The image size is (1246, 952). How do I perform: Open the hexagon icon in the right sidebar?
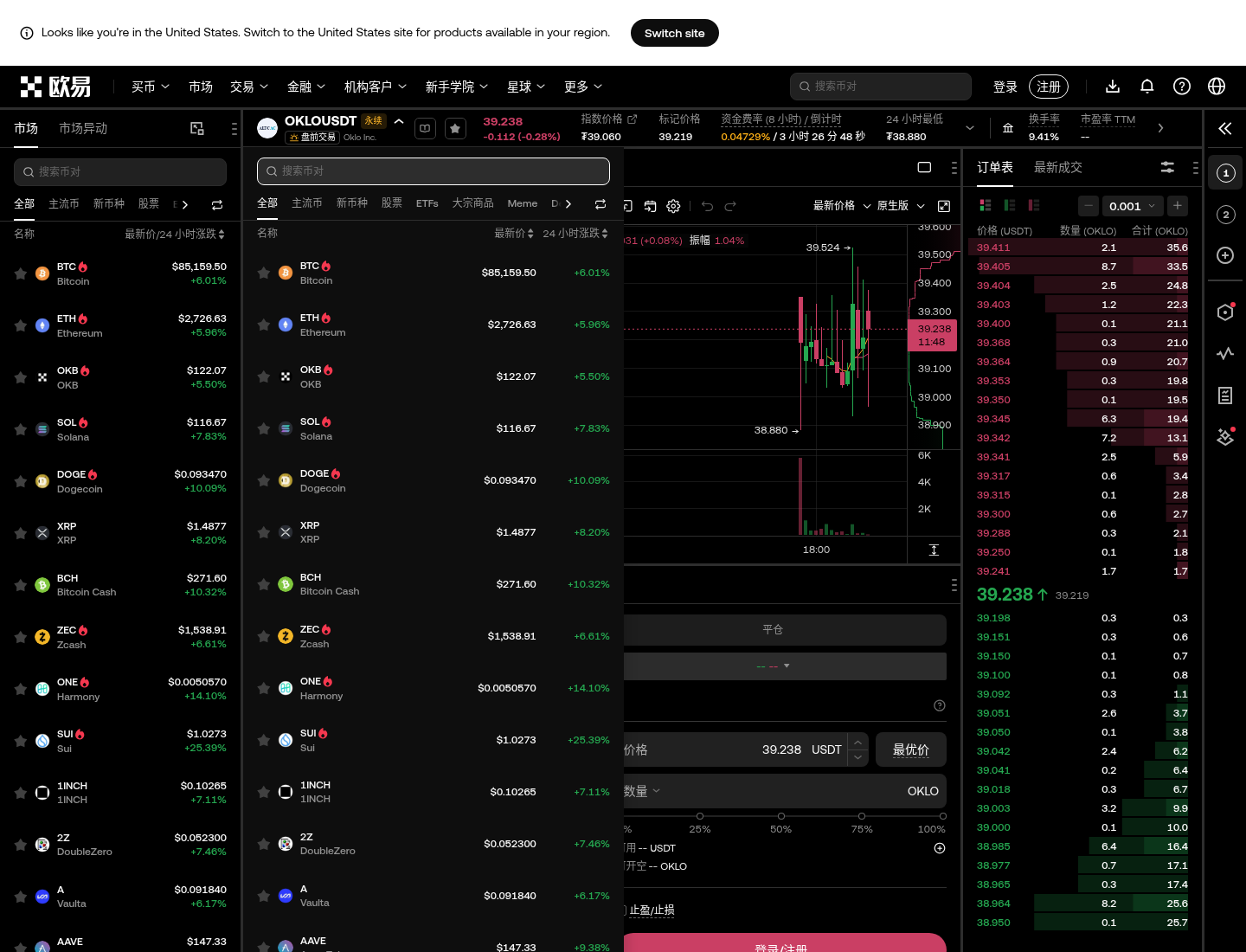coord(1225,312)
